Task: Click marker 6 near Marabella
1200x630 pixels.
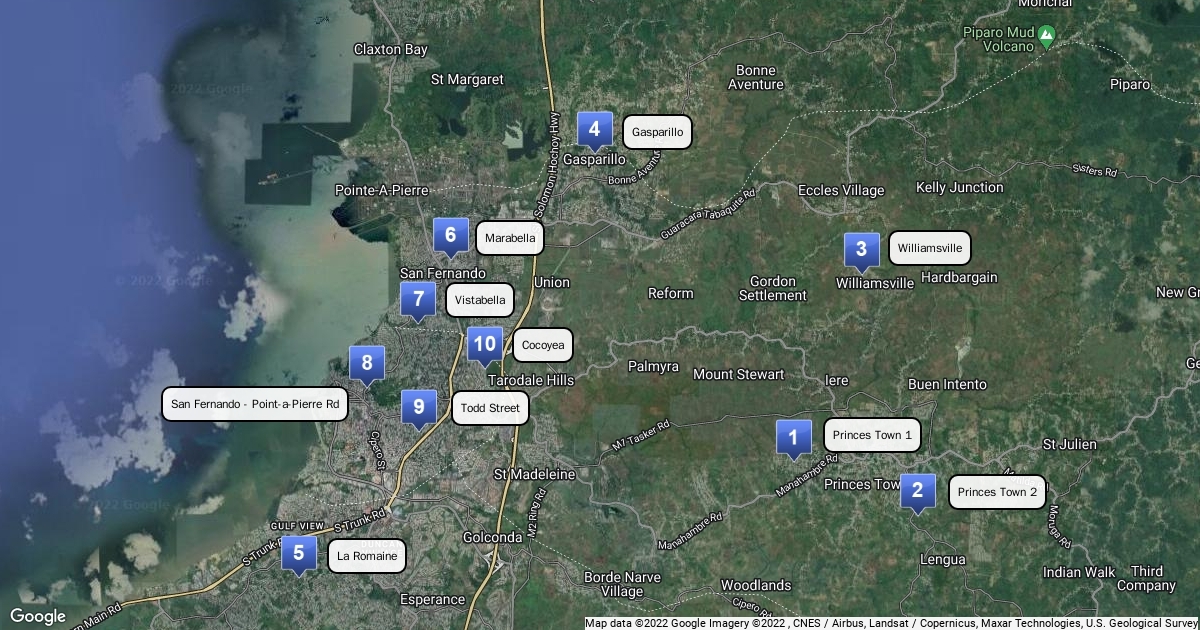Action: (450, 236)
